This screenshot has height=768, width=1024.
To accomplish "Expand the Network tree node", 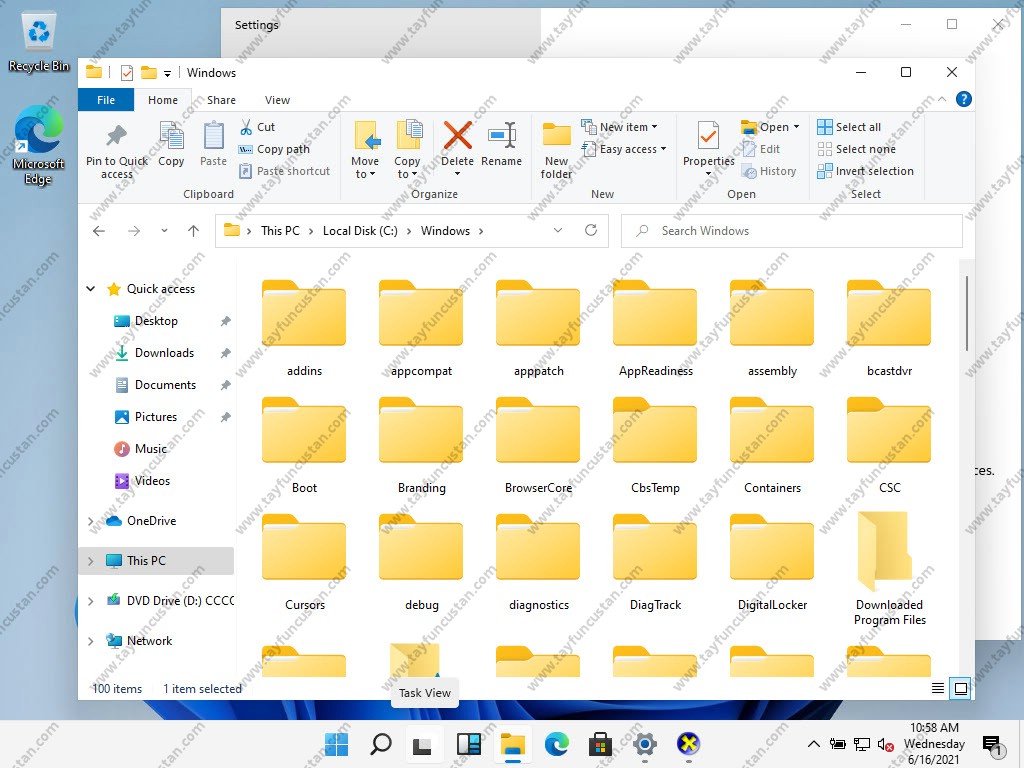I will (91, 641).
